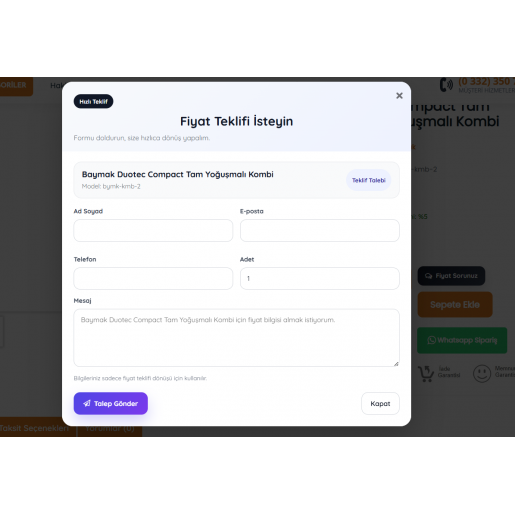
Task: Click the smiley satisfaction guarantee icon
Action: (x=482, y=373)
